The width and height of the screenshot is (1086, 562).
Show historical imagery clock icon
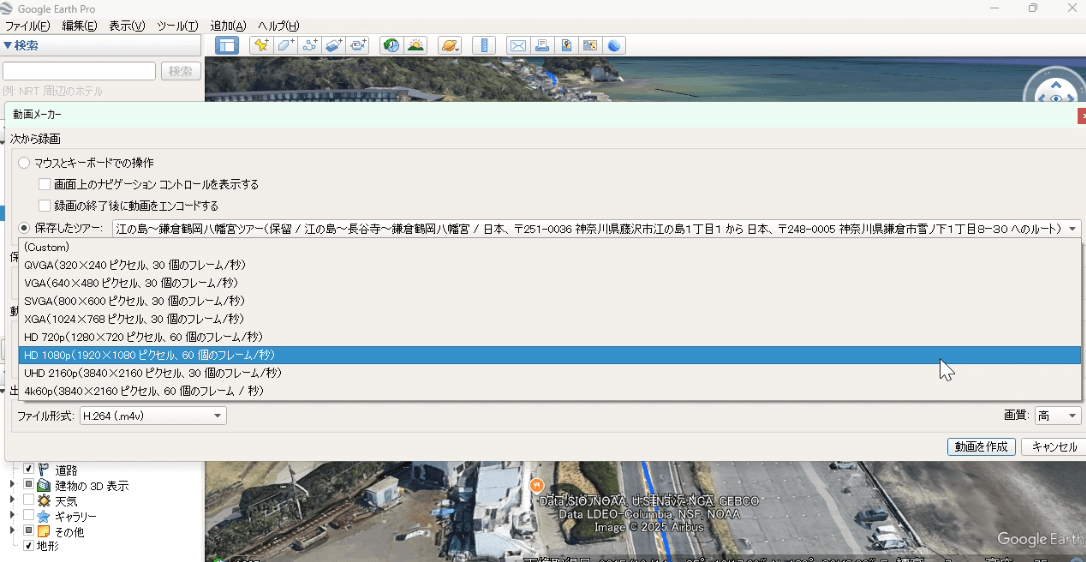tap(391, 45)
